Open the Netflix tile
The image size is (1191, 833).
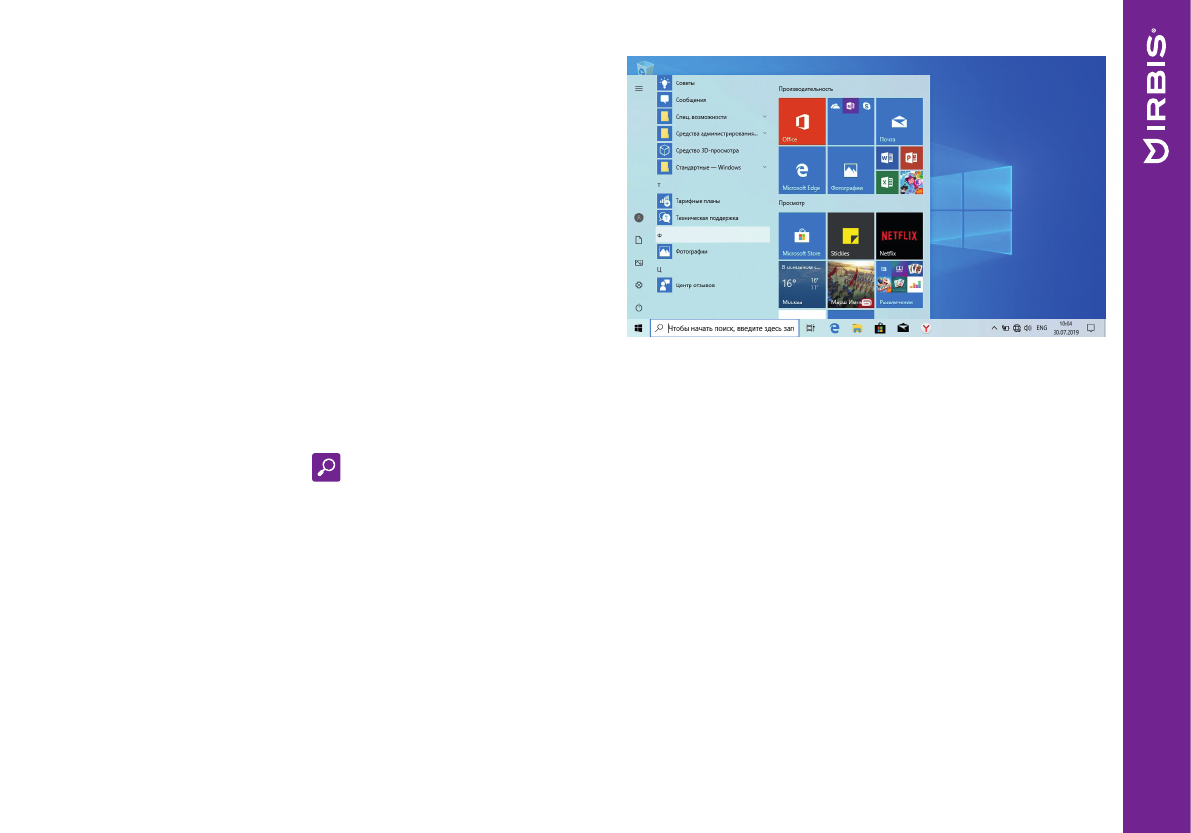pos(898,236)
